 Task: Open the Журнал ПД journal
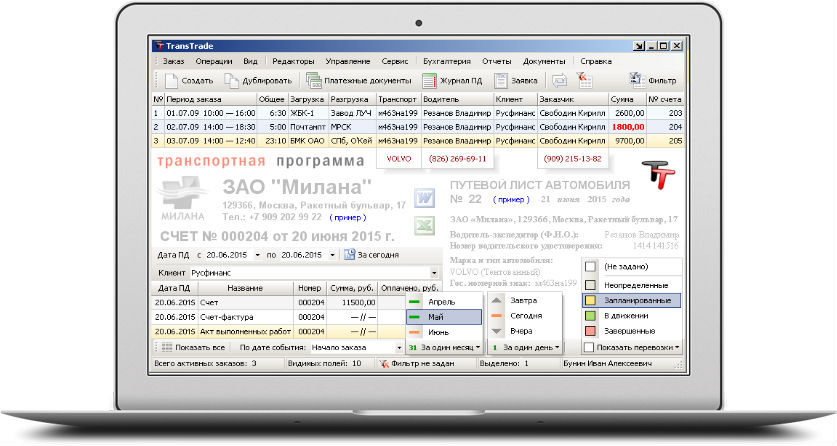[452, 81]
